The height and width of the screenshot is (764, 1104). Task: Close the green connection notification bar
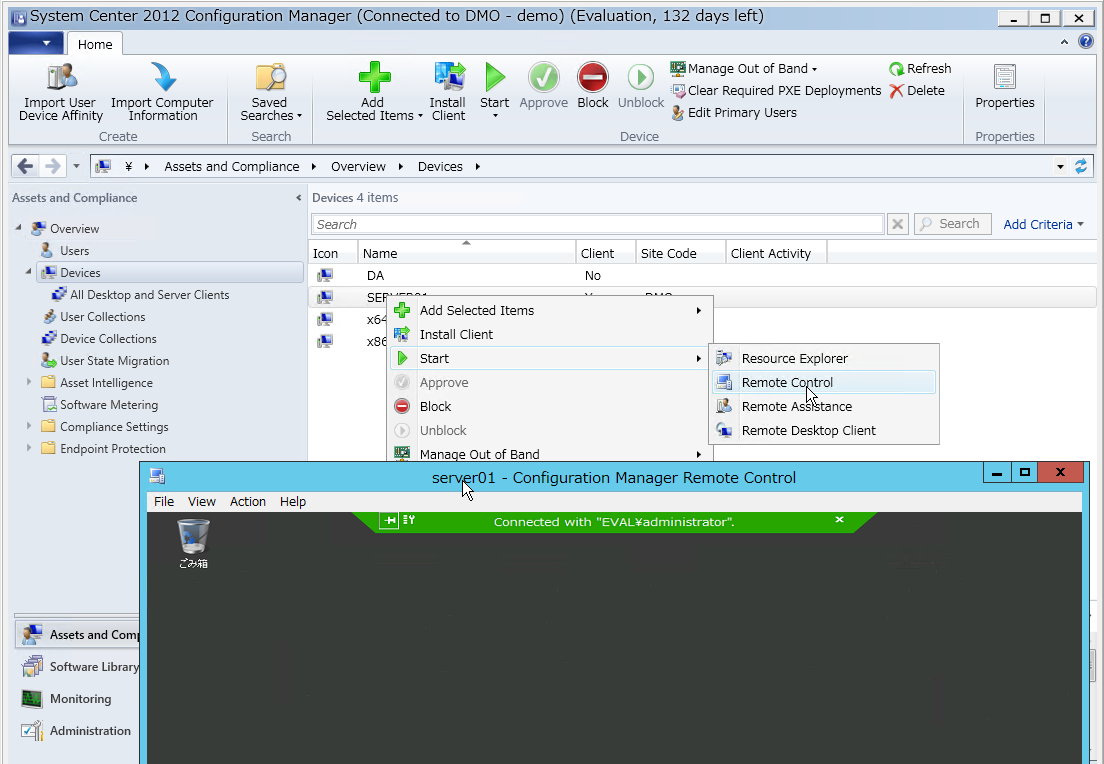(x=839, y=520)
